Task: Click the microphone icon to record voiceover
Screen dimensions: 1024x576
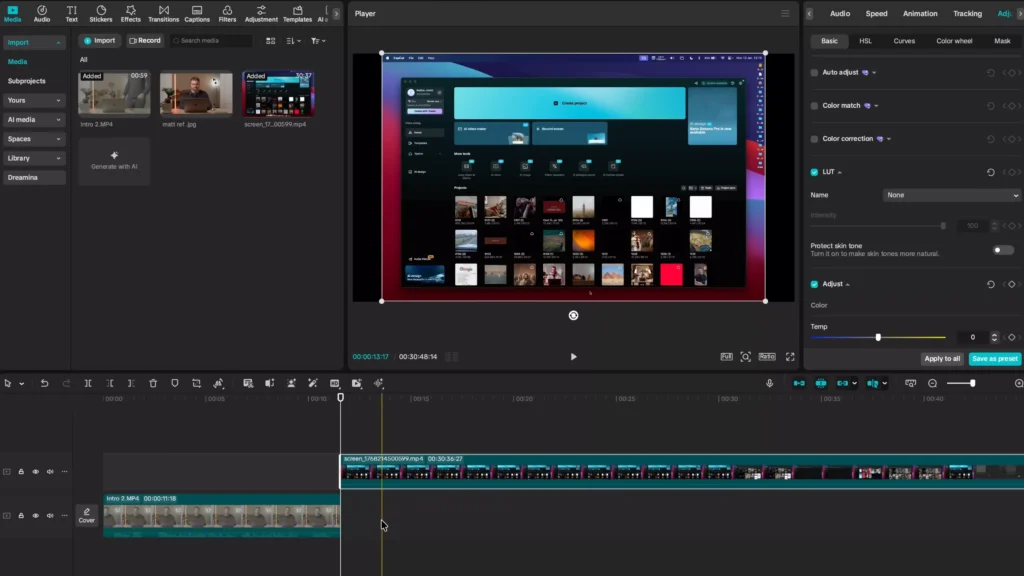Action: (x=769, y=383)
